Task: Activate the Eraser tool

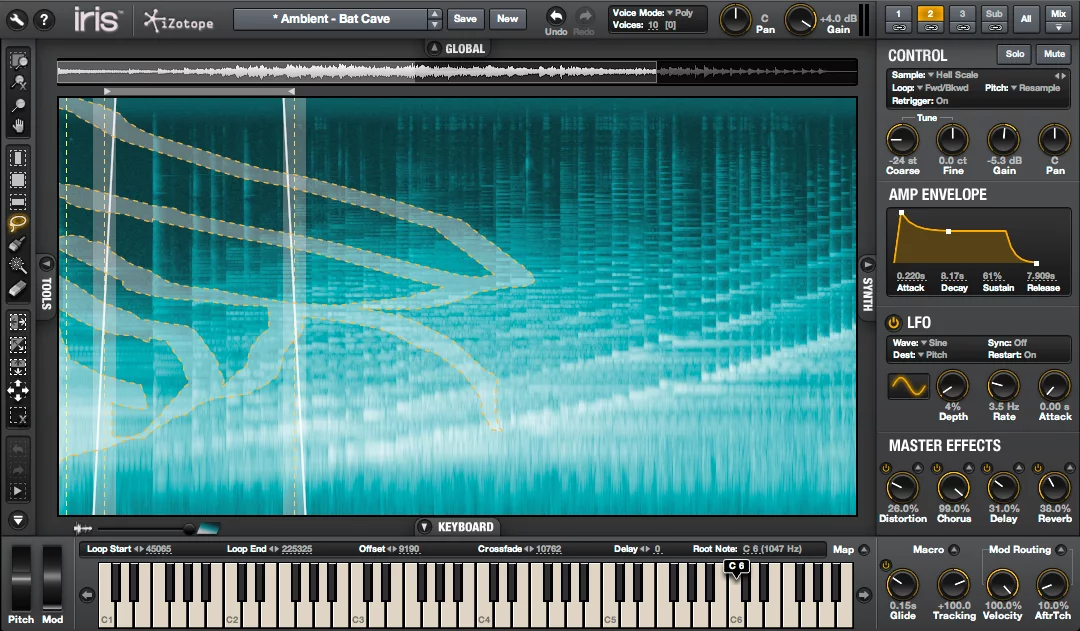Action: tap(18, 288)
